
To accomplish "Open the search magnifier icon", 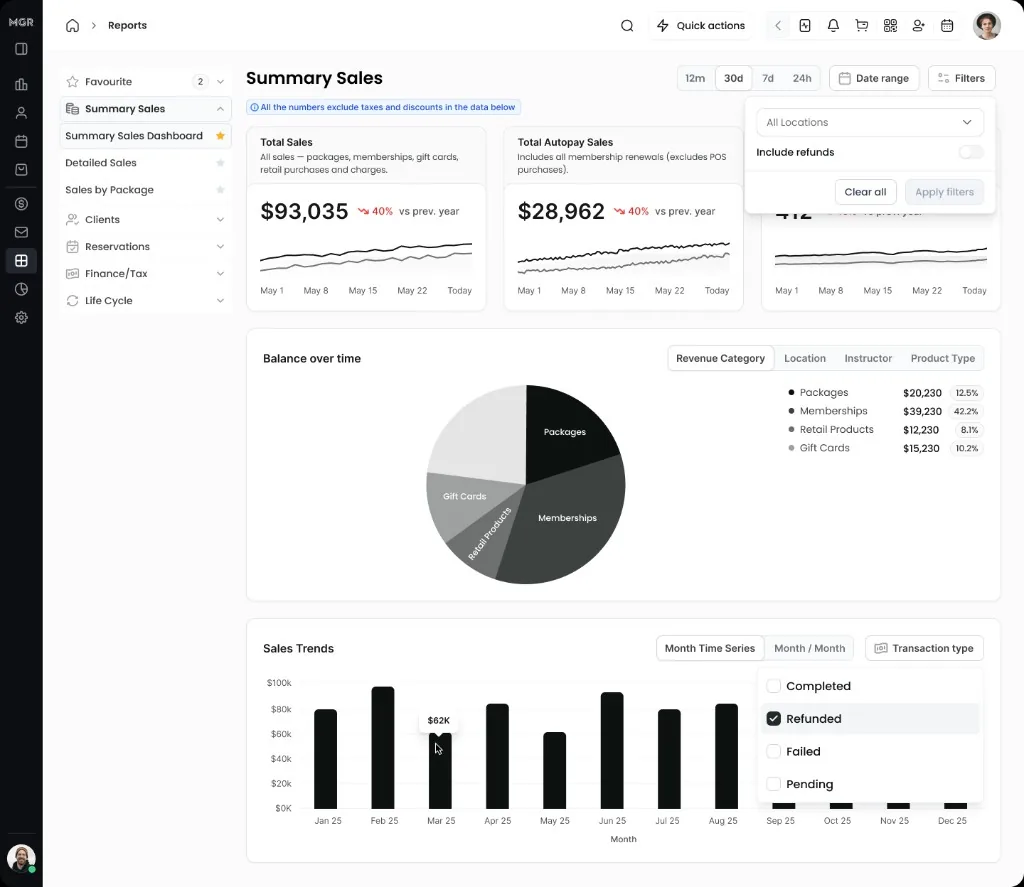I will coord(627,25).
